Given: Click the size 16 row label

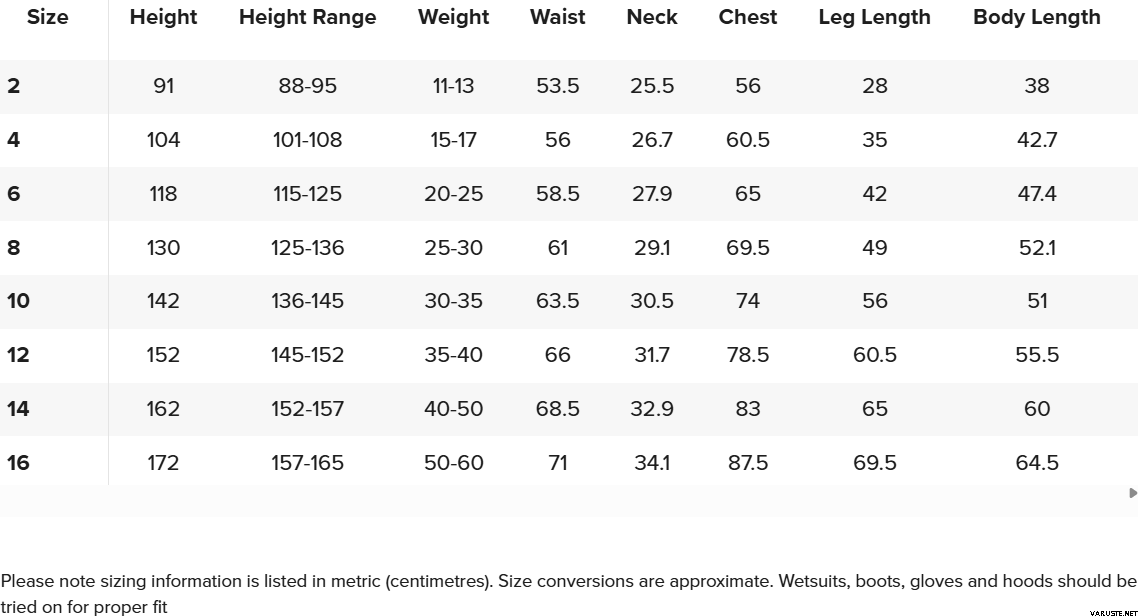Looking at the screenshot, I should 18,463.
